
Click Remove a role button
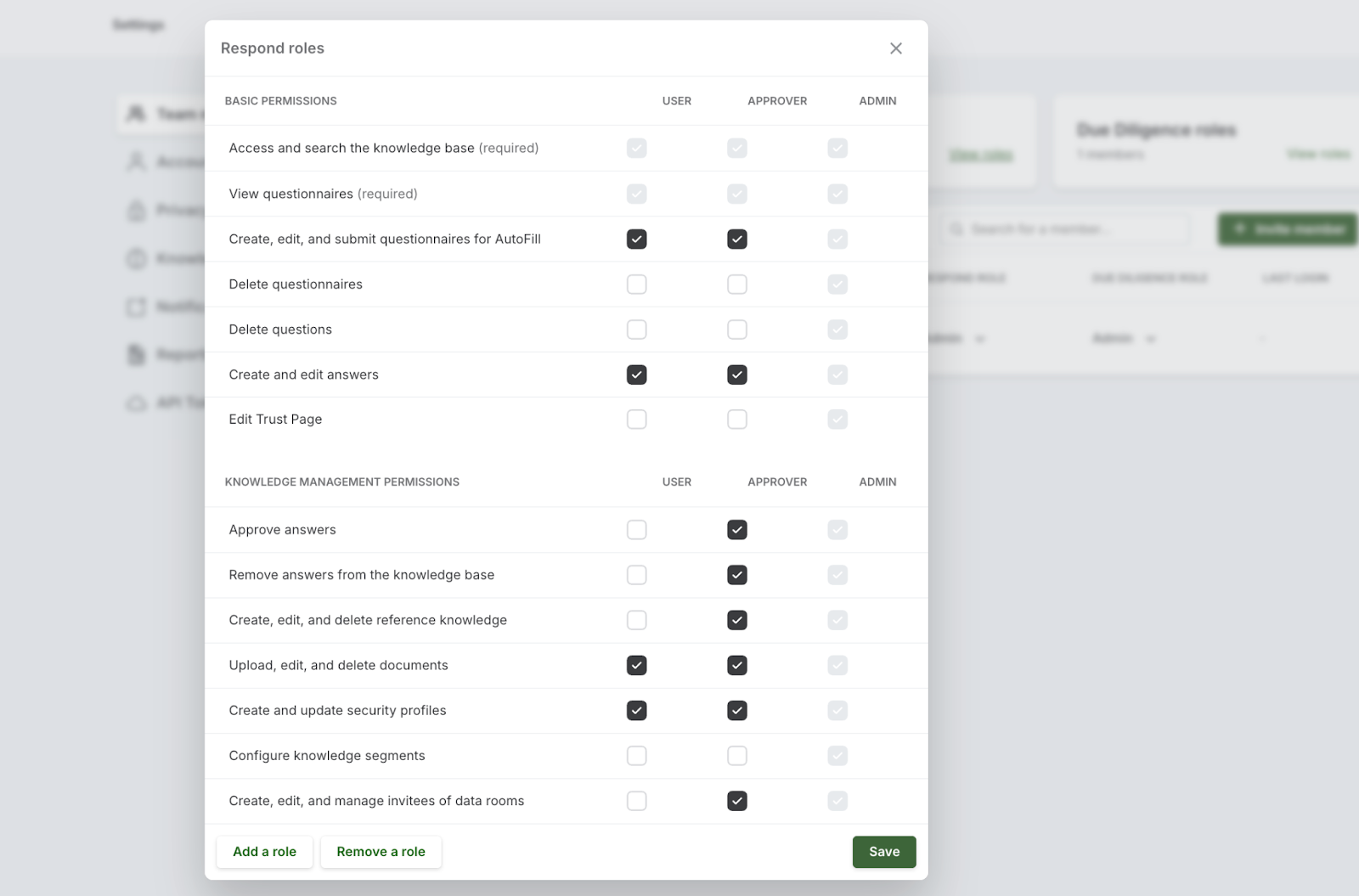coord(381,852)
